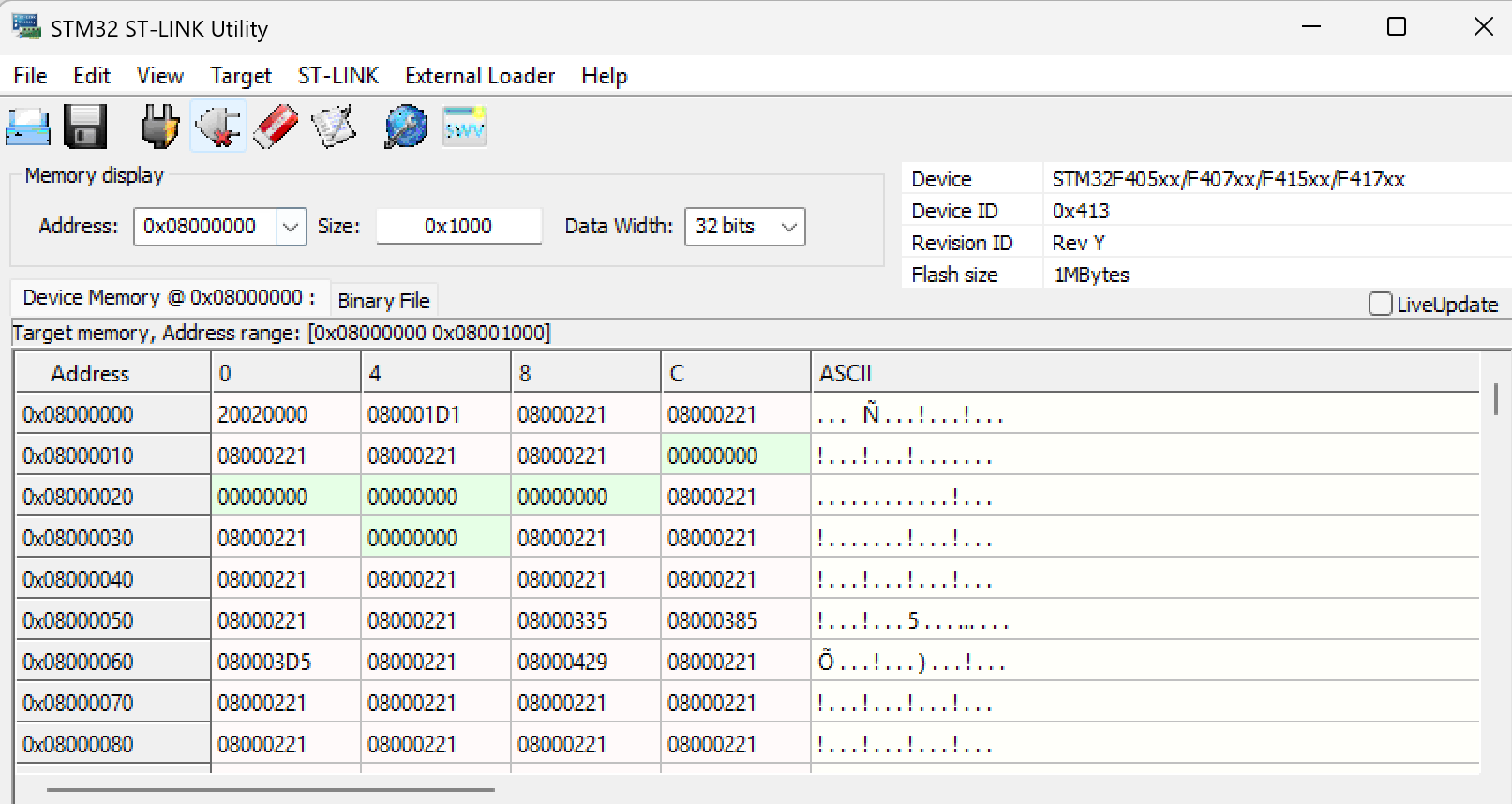Open the External Loader menu

click(480, 76)
